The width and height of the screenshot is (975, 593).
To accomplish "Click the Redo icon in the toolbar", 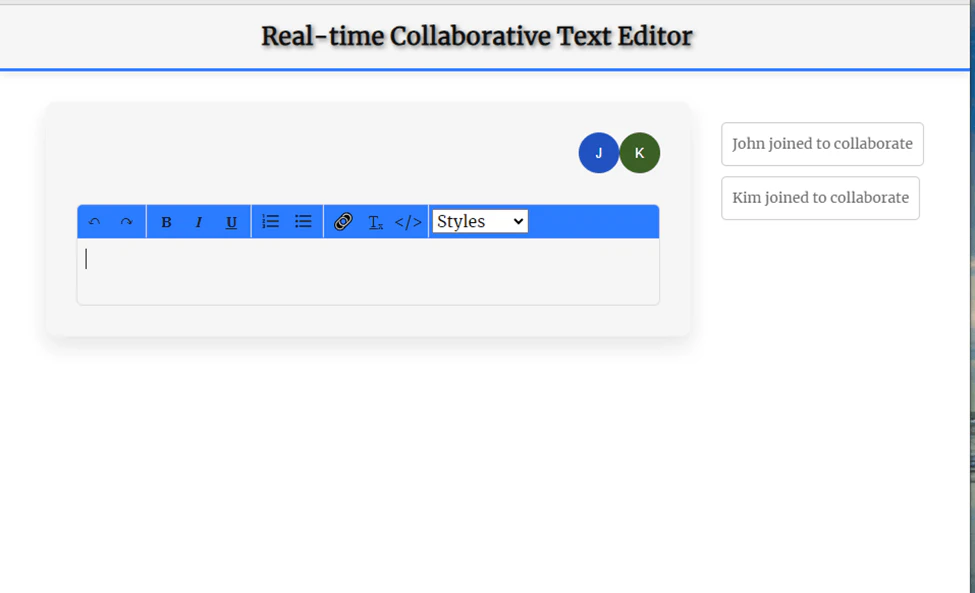I will 126,221.
